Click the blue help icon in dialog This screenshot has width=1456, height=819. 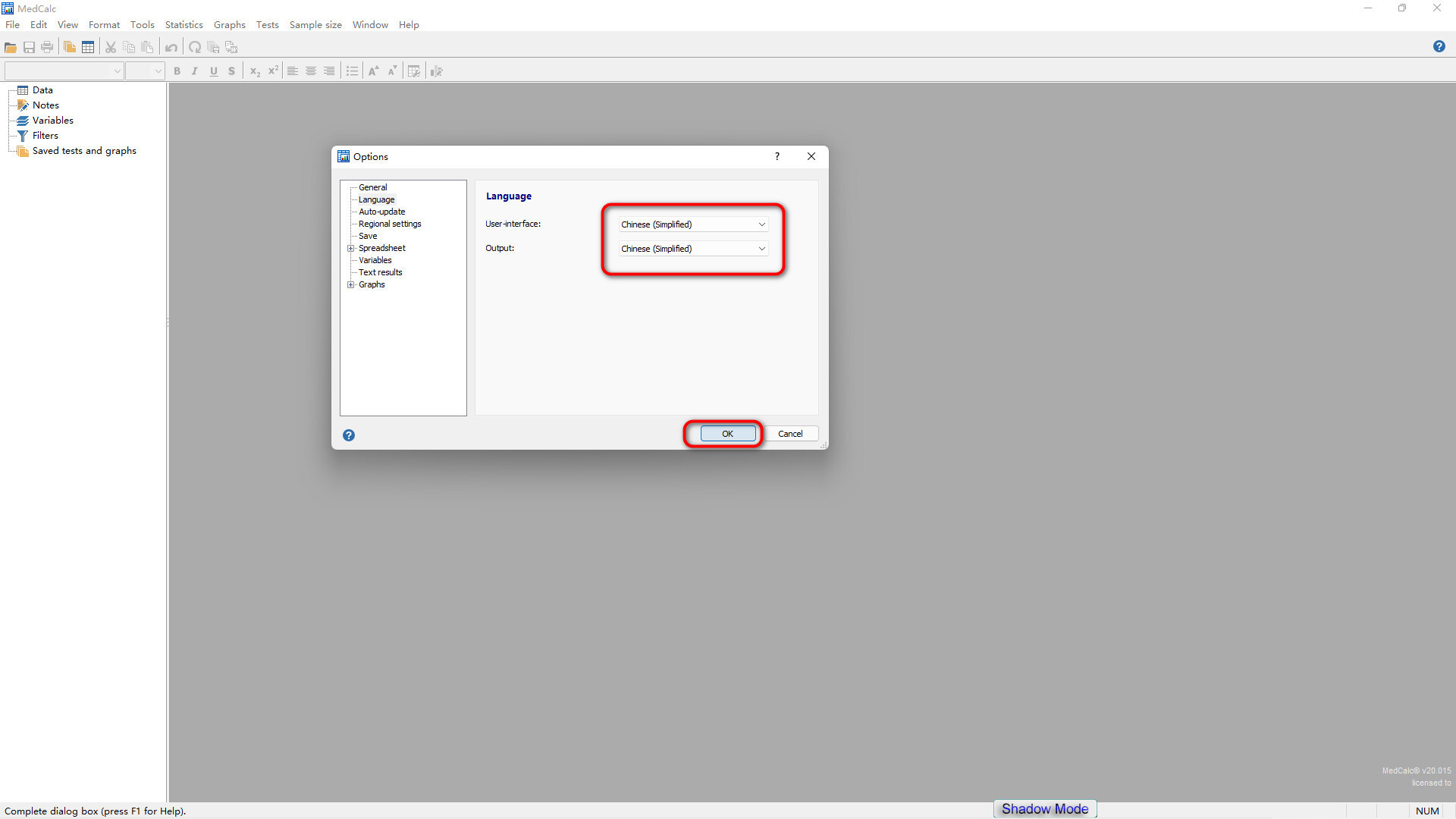[349, 435]
